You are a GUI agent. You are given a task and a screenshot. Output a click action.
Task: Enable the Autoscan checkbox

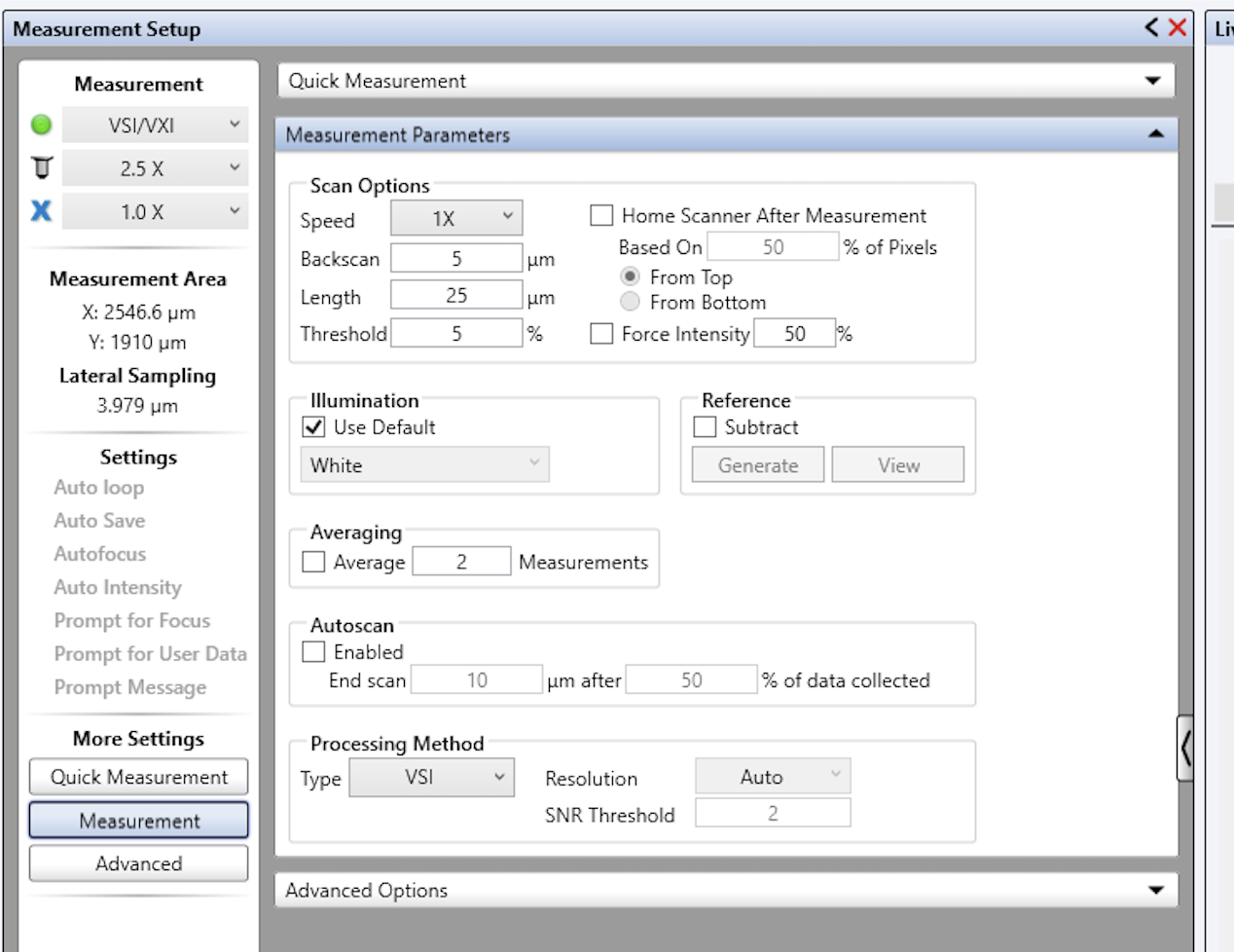[x=314, y=652]
